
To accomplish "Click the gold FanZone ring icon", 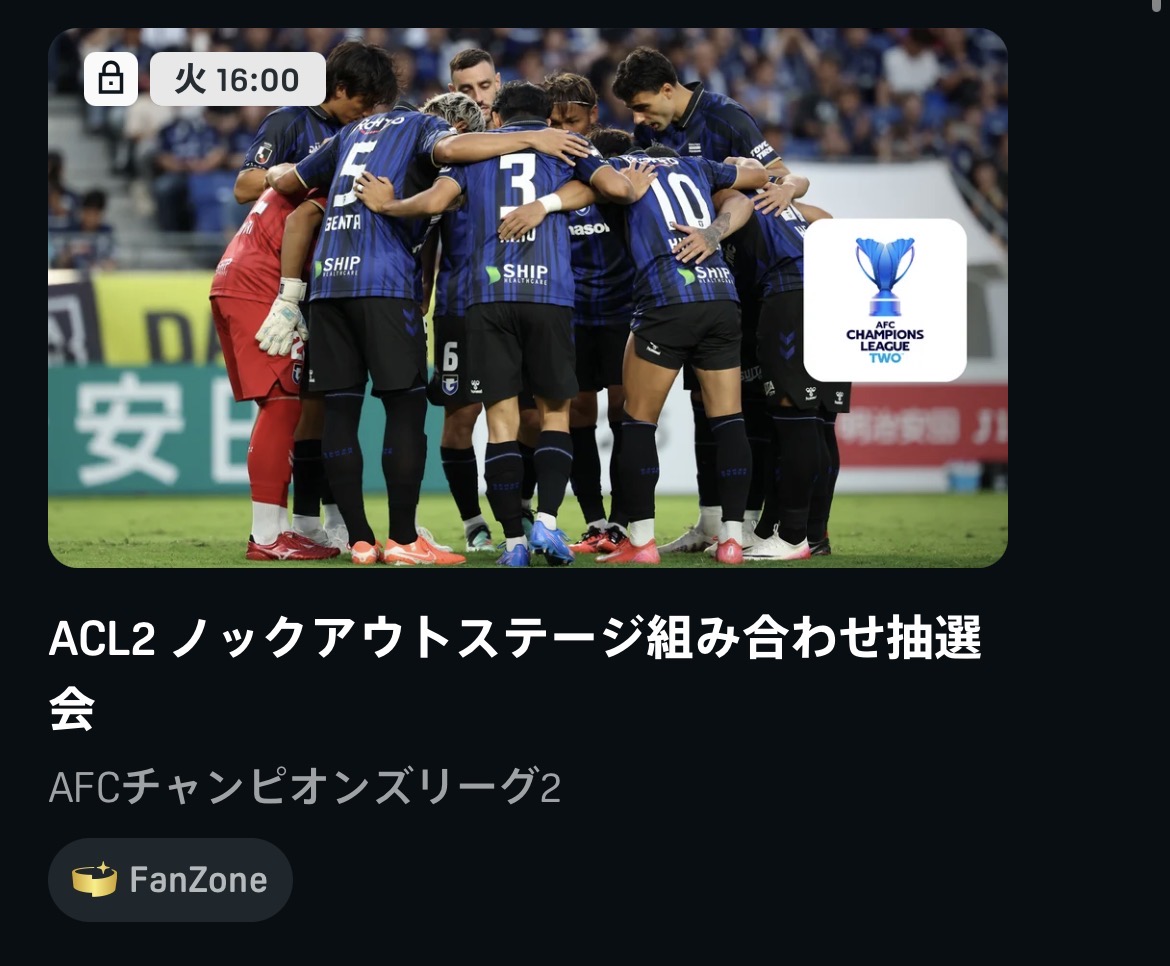I will pyautogui.click(x=94, y=879).
